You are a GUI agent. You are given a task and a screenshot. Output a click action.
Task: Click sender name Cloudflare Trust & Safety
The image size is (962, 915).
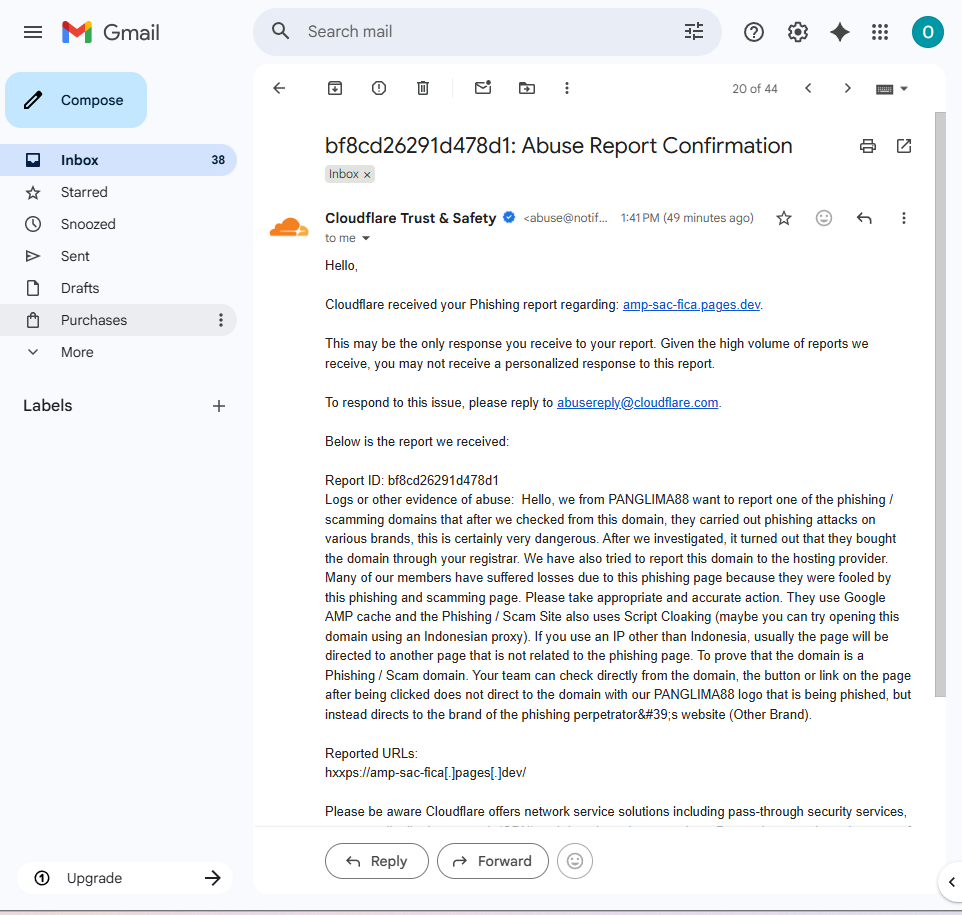click(x=410, y=218)
